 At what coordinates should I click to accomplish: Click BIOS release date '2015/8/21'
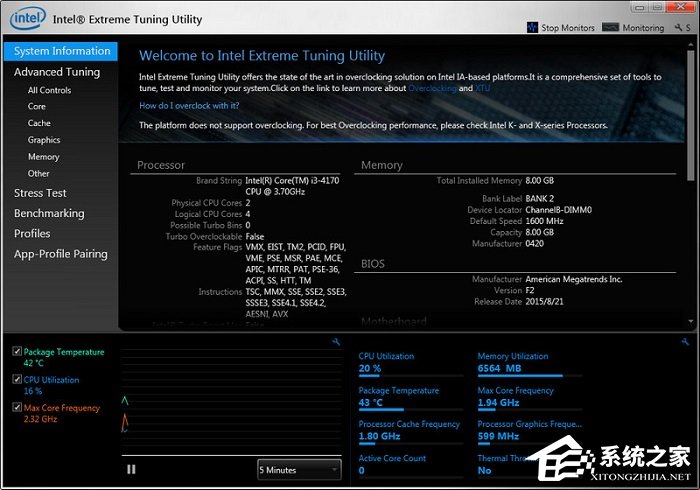(544, 302)
